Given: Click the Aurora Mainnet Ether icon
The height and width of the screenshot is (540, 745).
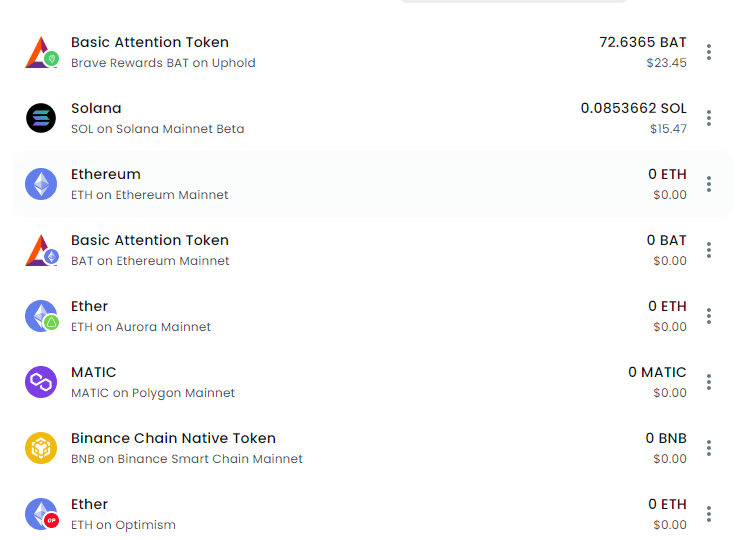Looking at the screenshot, I should click(x=41, y=316).
